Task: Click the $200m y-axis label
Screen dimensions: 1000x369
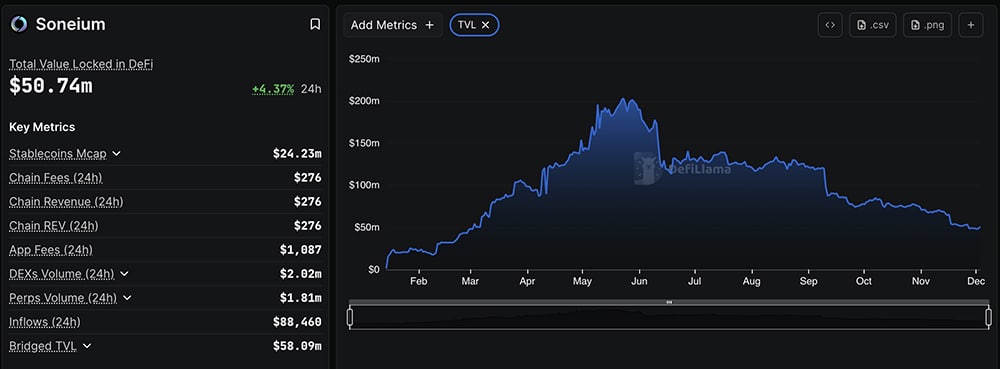Action: click(365, 101)
